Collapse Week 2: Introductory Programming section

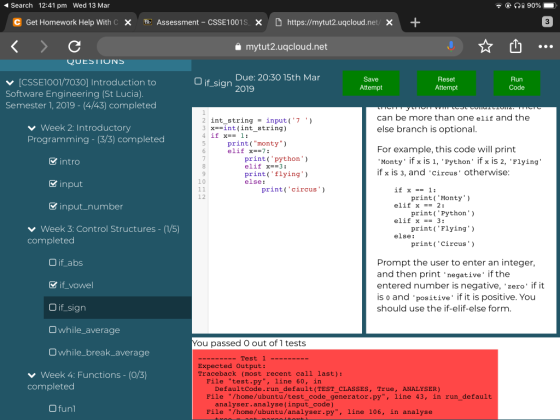32,128
